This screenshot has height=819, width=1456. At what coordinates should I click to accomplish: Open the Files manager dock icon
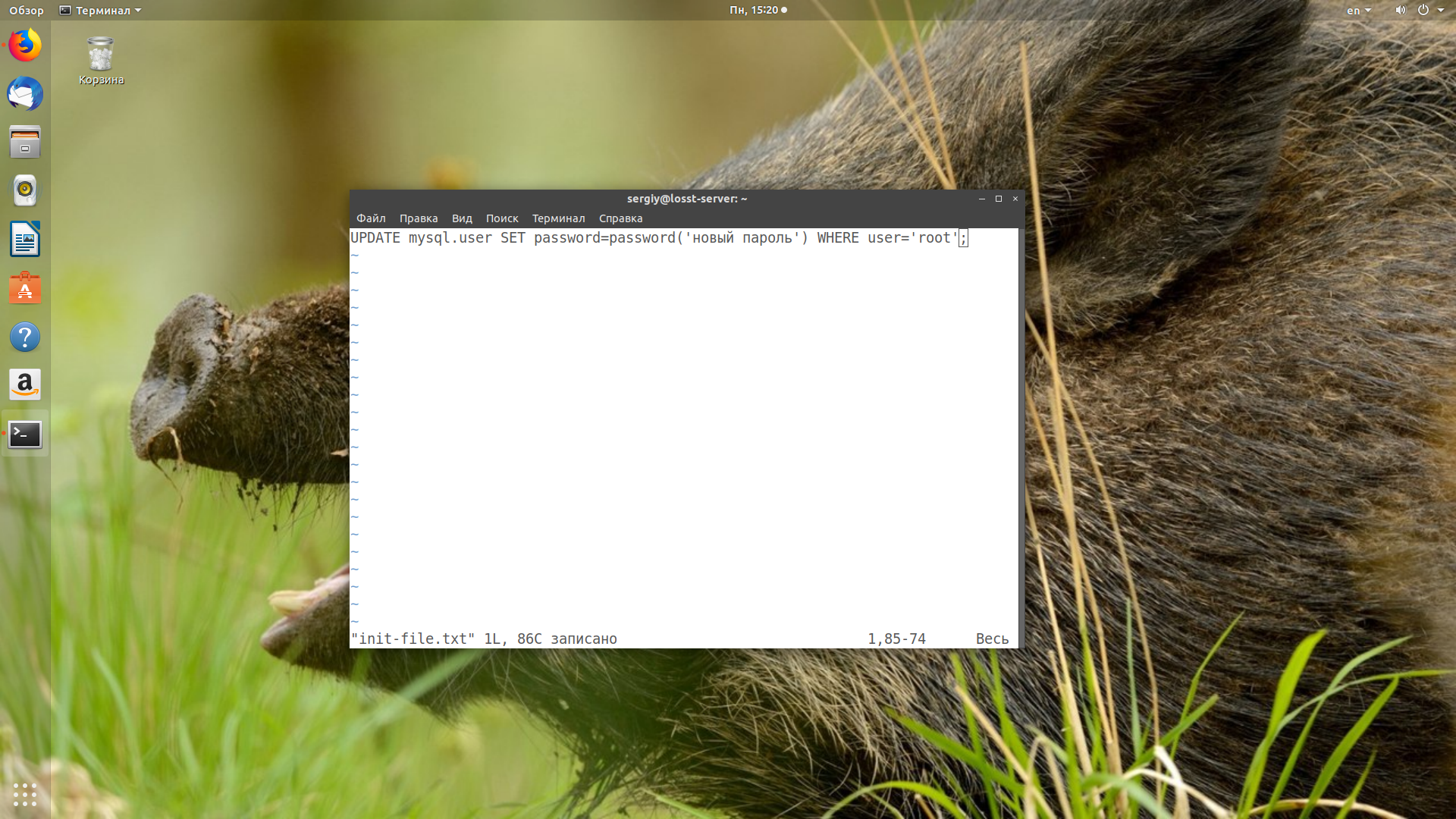pos(25,143)
